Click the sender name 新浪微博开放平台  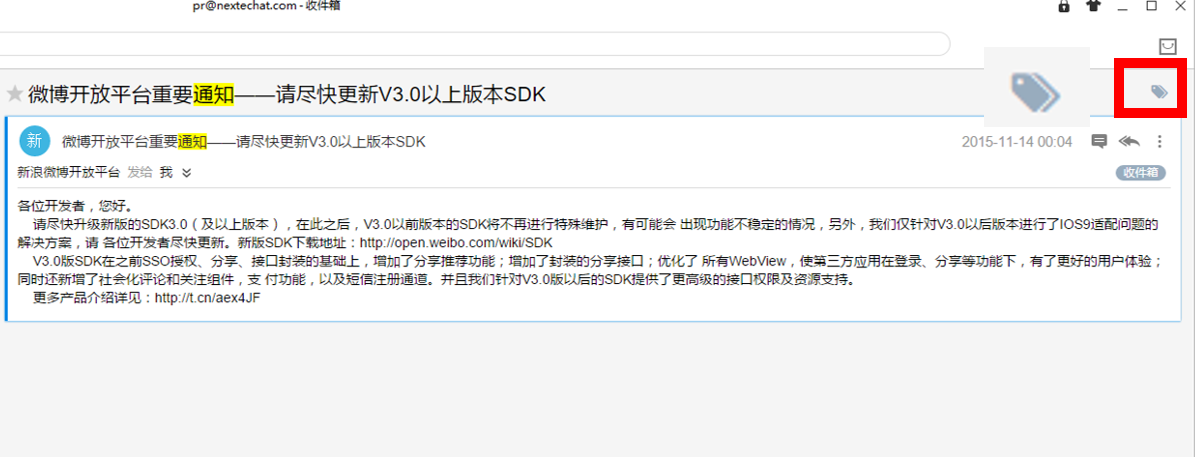tap(69, 173)
